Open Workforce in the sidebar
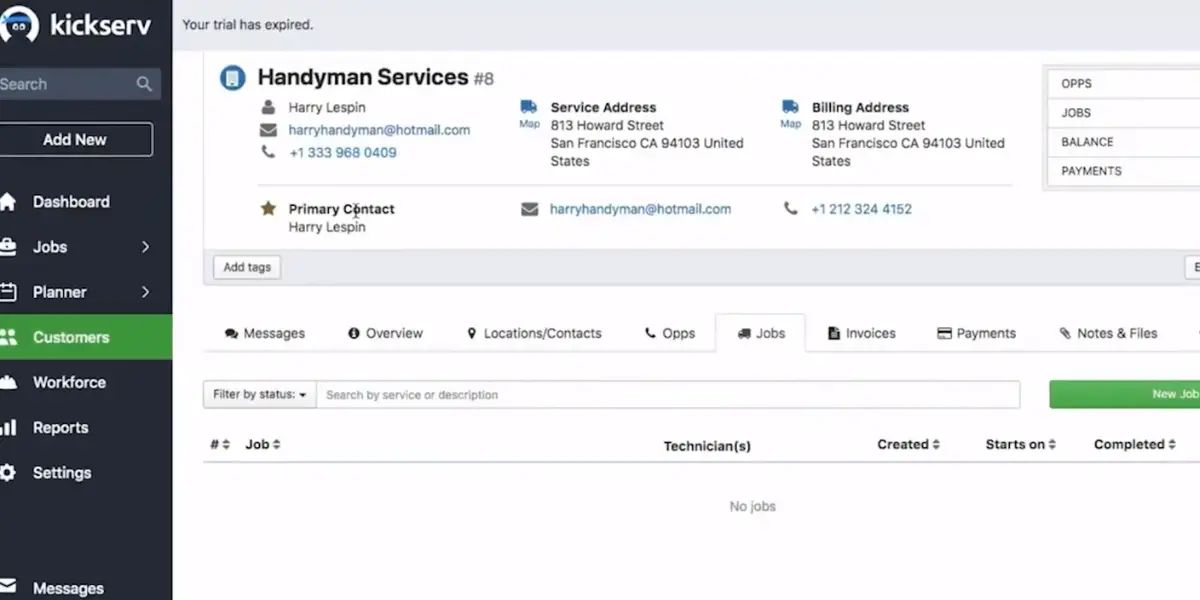Image resolution: width=1200 pixels, height=600 pixels. click(x=69, y=382)
